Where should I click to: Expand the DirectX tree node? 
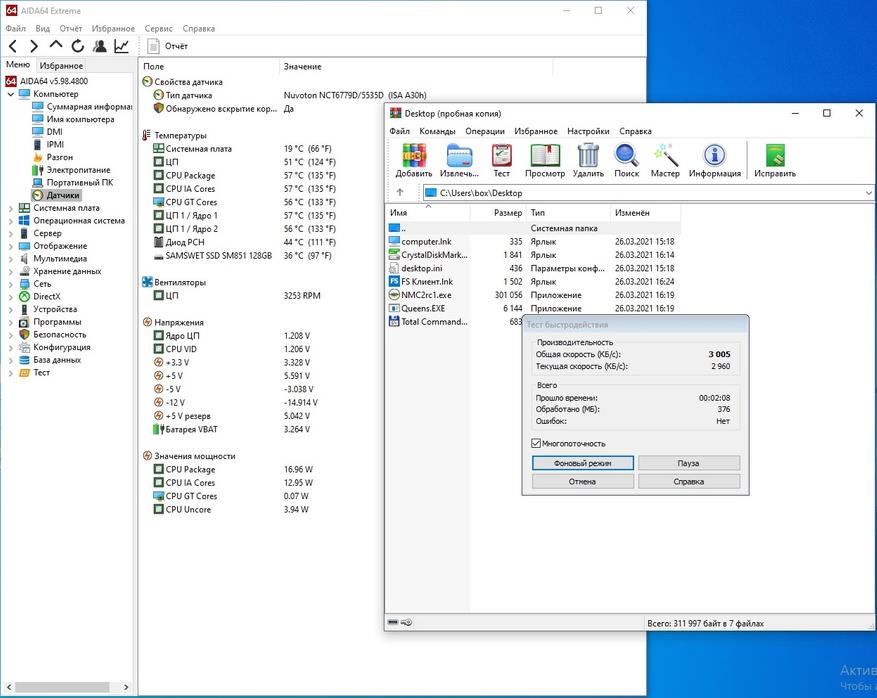point(11,297)
